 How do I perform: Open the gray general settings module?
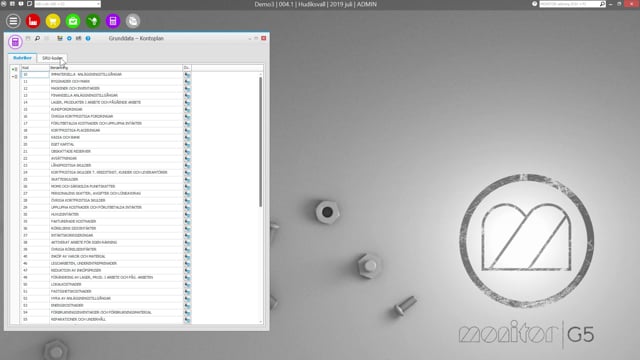pyautogui.click(x=133, y=21)
